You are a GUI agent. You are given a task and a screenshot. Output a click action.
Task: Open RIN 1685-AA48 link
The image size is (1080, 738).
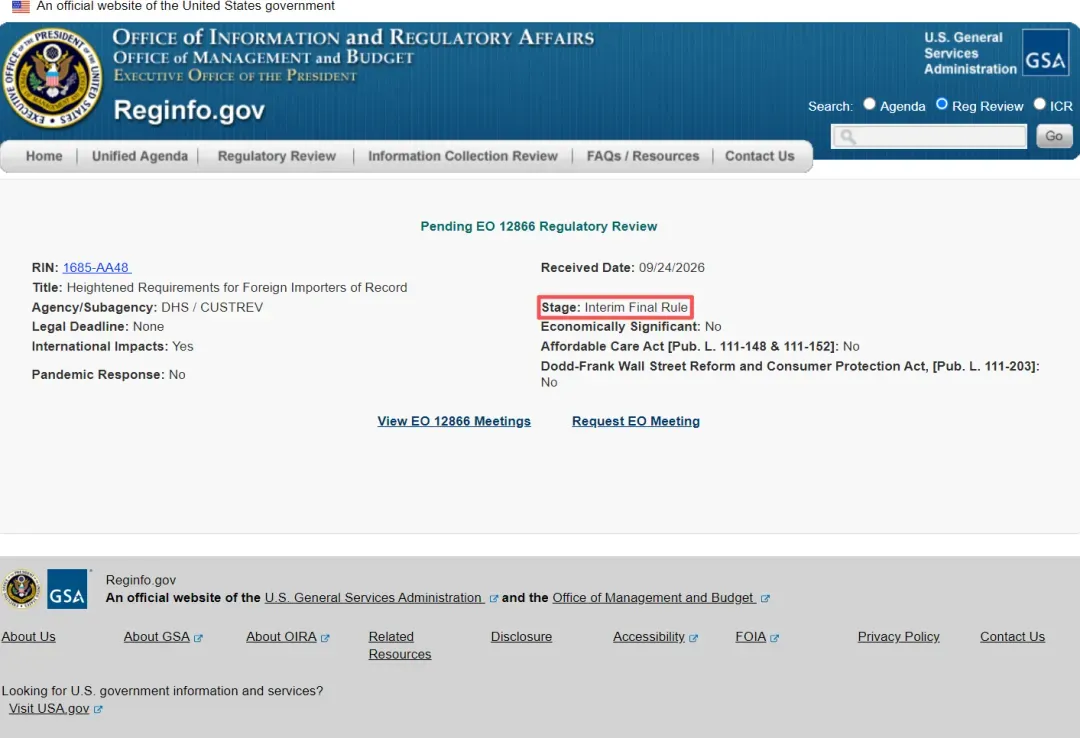click(x=96, y=267)
